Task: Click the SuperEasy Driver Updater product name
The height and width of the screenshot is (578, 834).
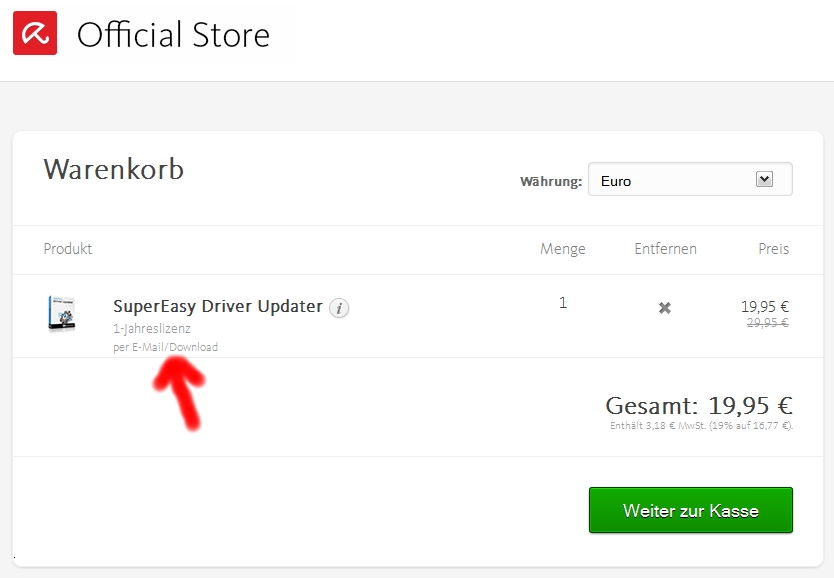Action: pos(218,306)
